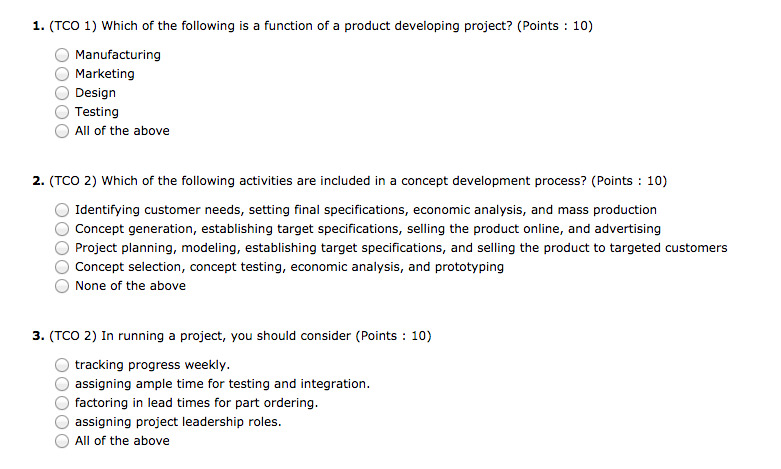The height and width of the screenshot is (469, 781).
Task: Select assigning project leadership roles
Action: coord(62,422)
